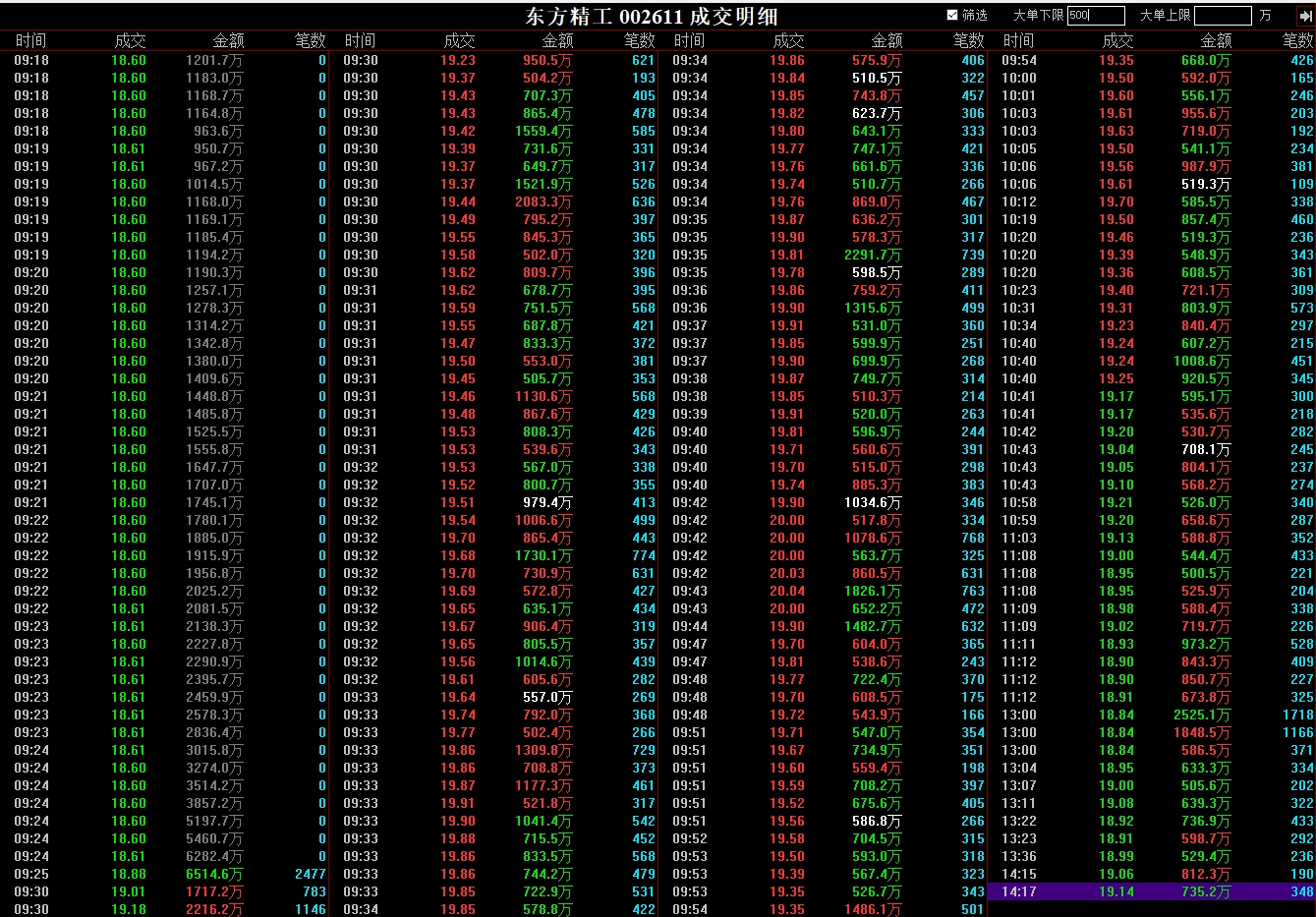Image resolution: width=1316 pixels, height=917 pixels.
Task: Click the 735.2万 amount cell
Action: (x=1206, y=891)
